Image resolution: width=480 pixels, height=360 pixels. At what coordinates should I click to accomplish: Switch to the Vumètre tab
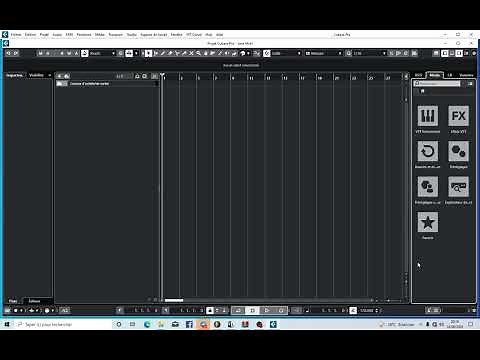(466, 75)
